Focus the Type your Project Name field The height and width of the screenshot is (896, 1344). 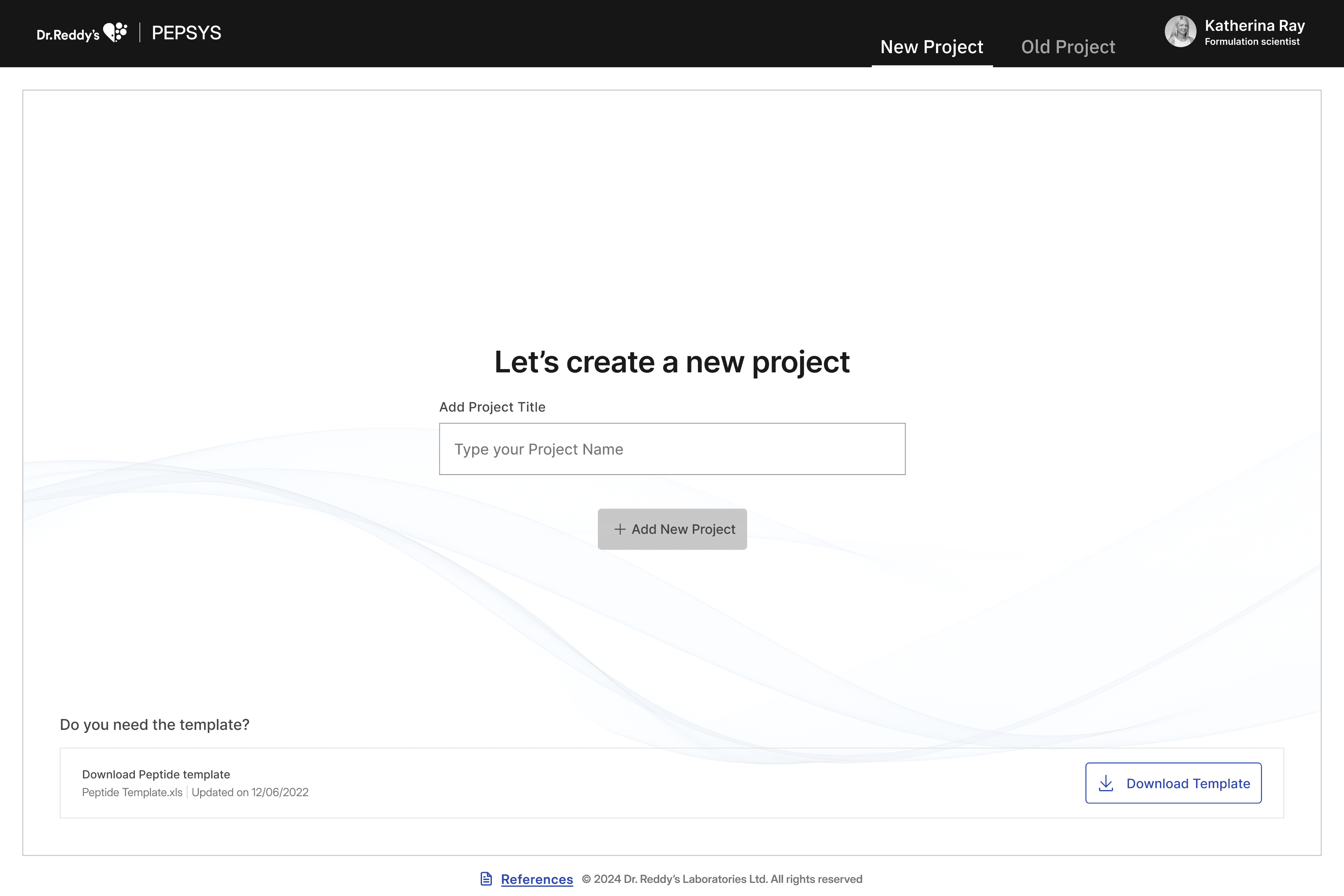point(672,449)
